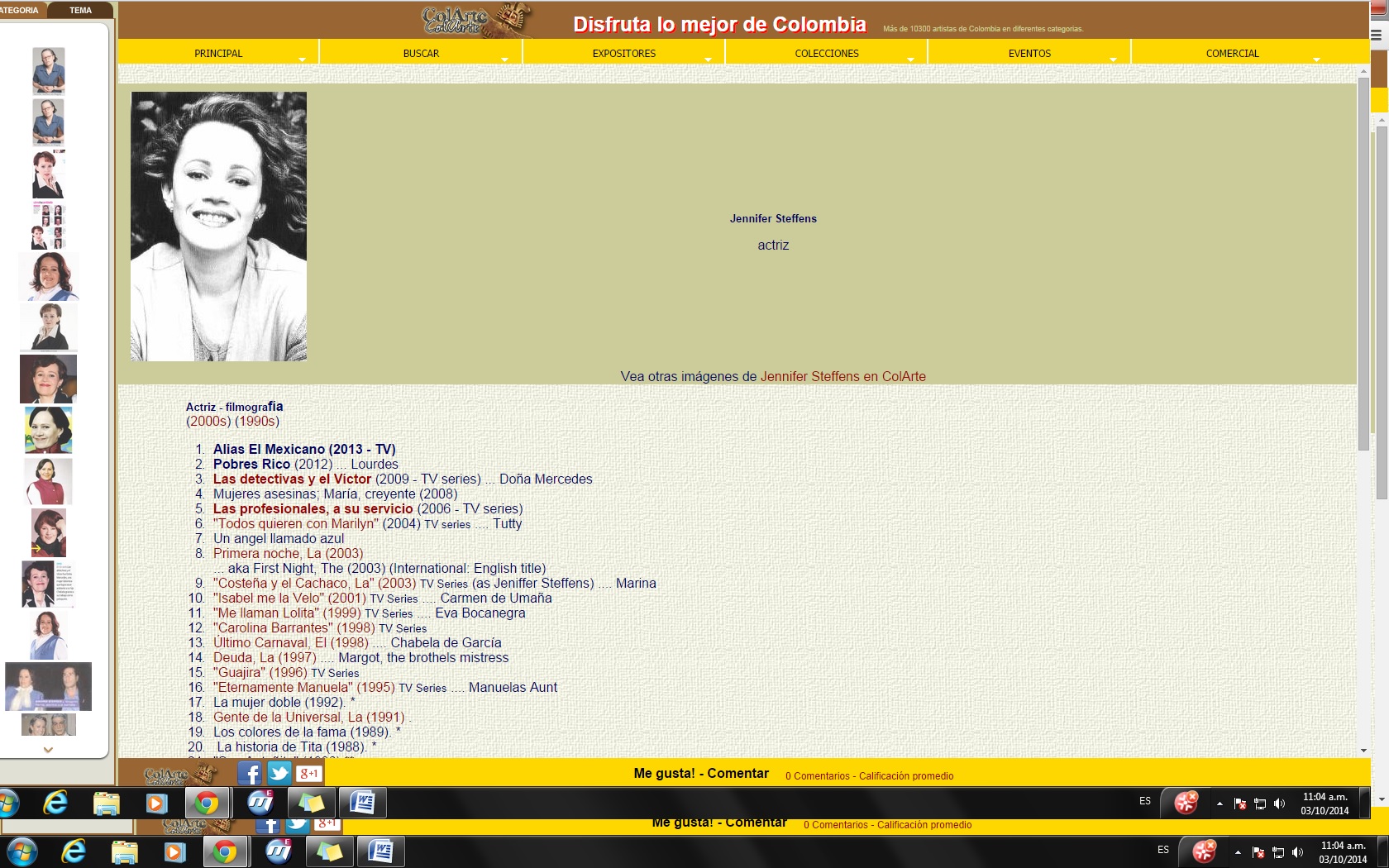Click the Facebook share icon

pyautogui.click(x=249, y=774)
